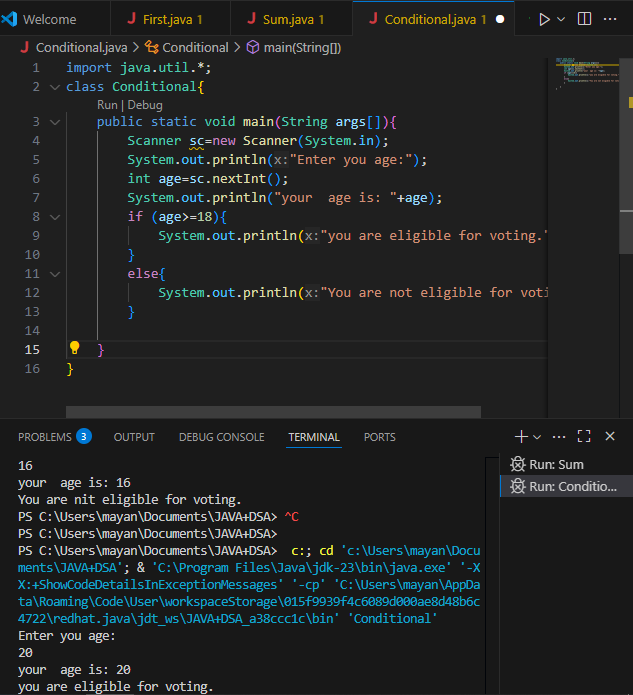Screen dimensions: 633x695
Task: Open the PROBLEMS panel tab
Action: pos(45,437)
